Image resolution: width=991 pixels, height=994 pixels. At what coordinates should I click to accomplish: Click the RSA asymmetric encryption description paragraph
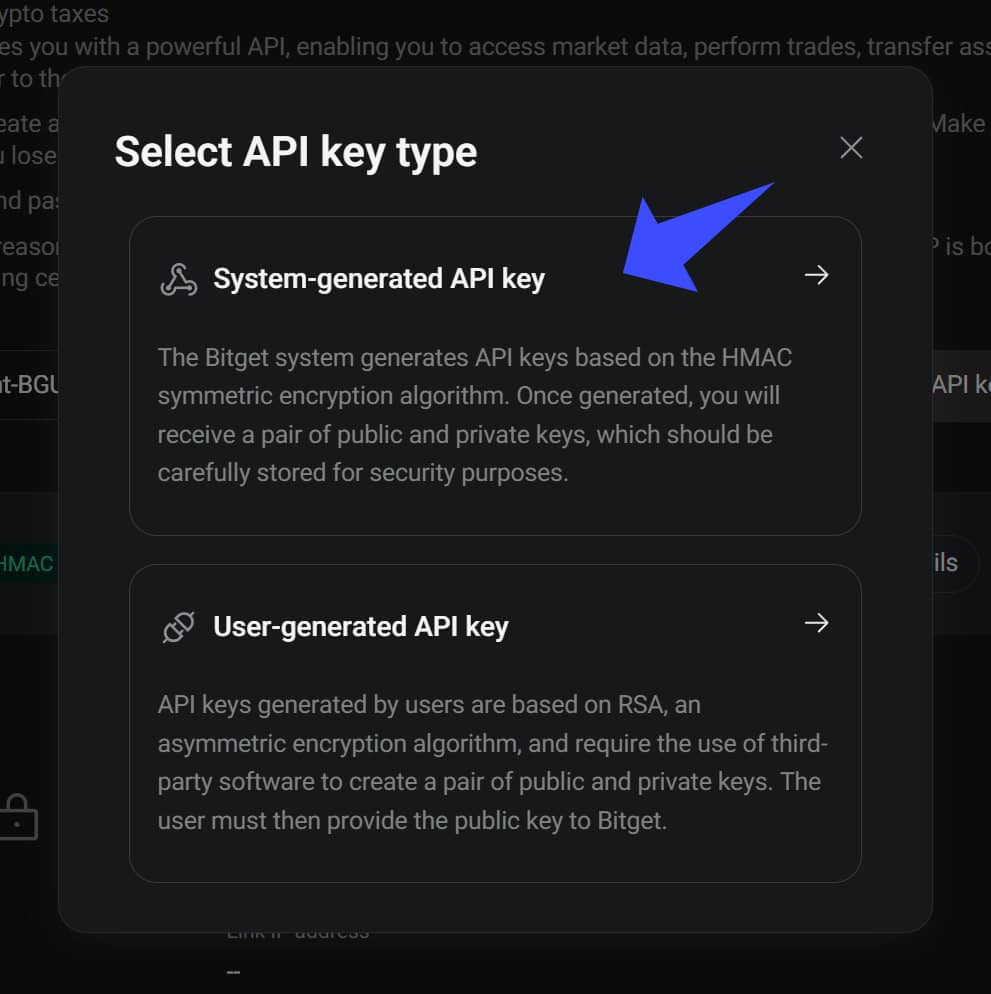click(x=493, y=763)
